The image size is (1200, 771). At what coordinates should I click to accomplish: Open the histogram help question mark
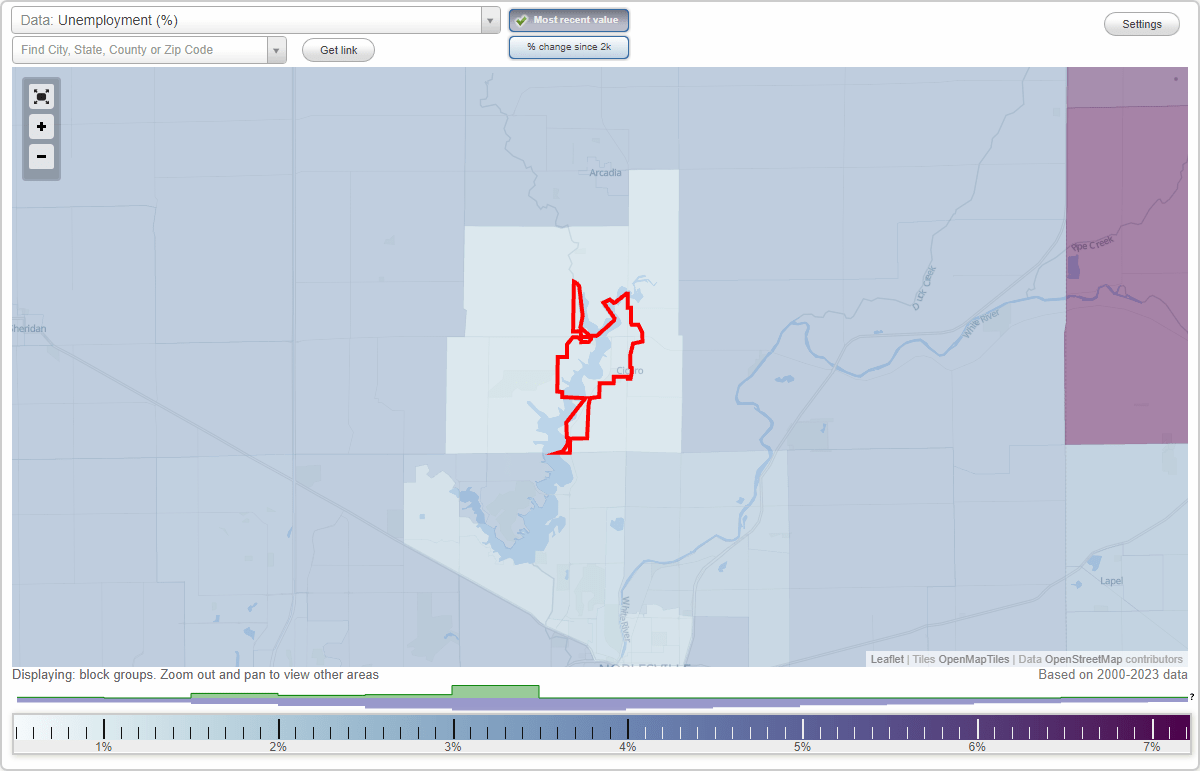pyautogui.click(x=1191, y=697)
